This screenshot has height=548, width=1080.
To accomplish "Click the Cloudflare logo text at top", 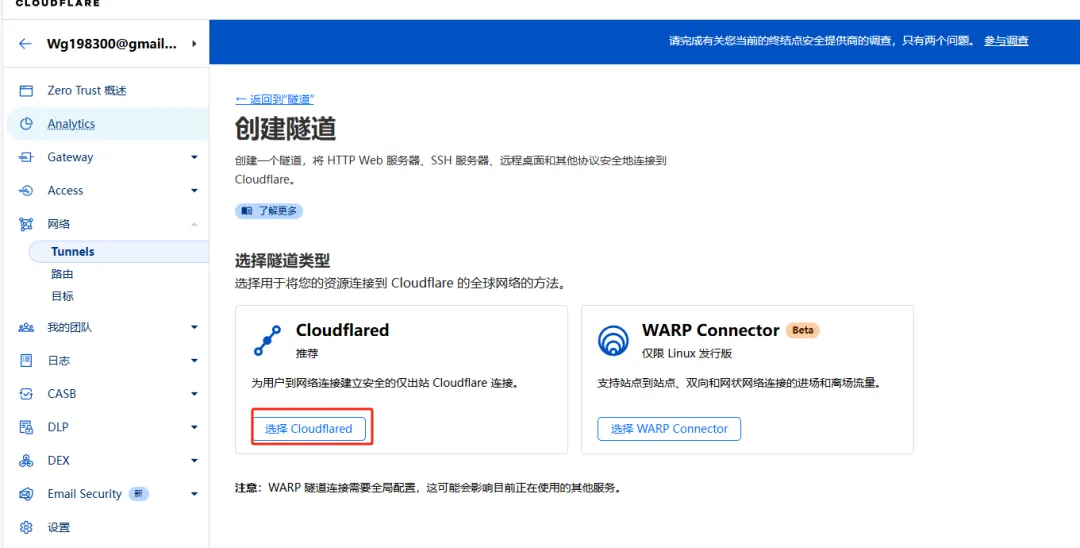I will (58, 3).
